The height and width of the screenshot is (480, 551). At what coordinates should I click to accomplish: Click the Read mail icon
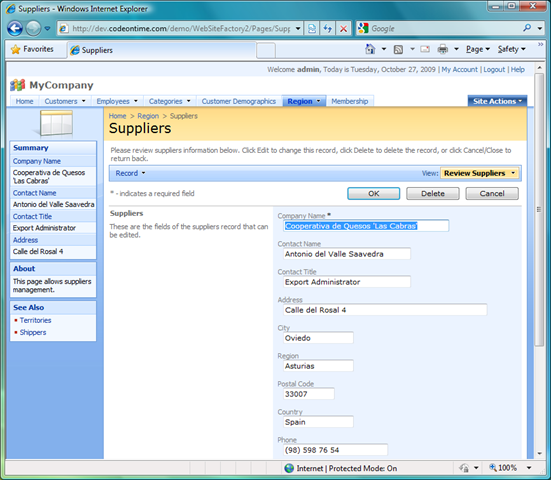coord(425,49)
